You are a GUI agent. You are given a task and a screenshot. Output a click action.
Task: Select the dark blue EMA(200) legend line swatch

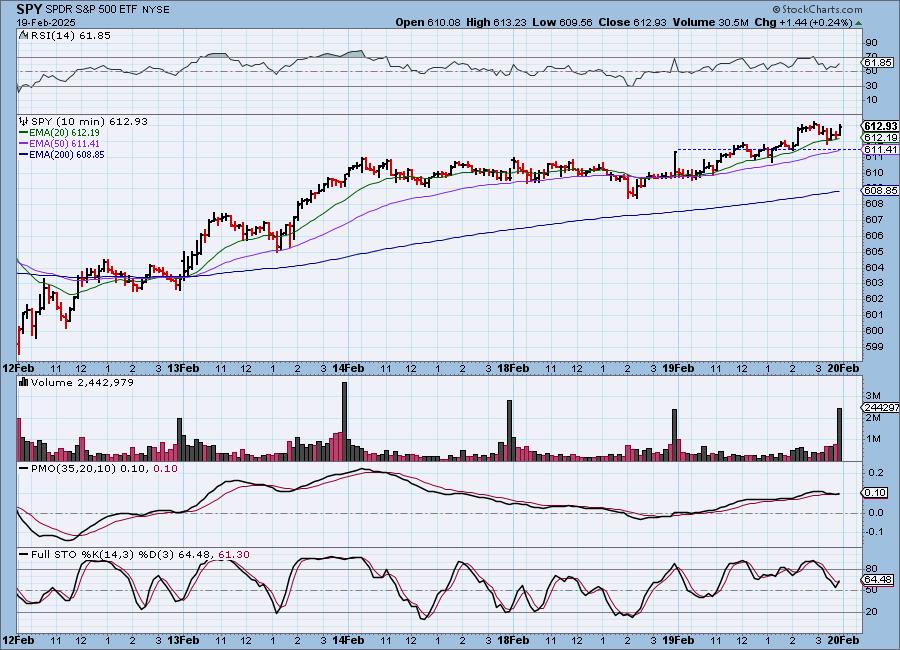[24, 154]
